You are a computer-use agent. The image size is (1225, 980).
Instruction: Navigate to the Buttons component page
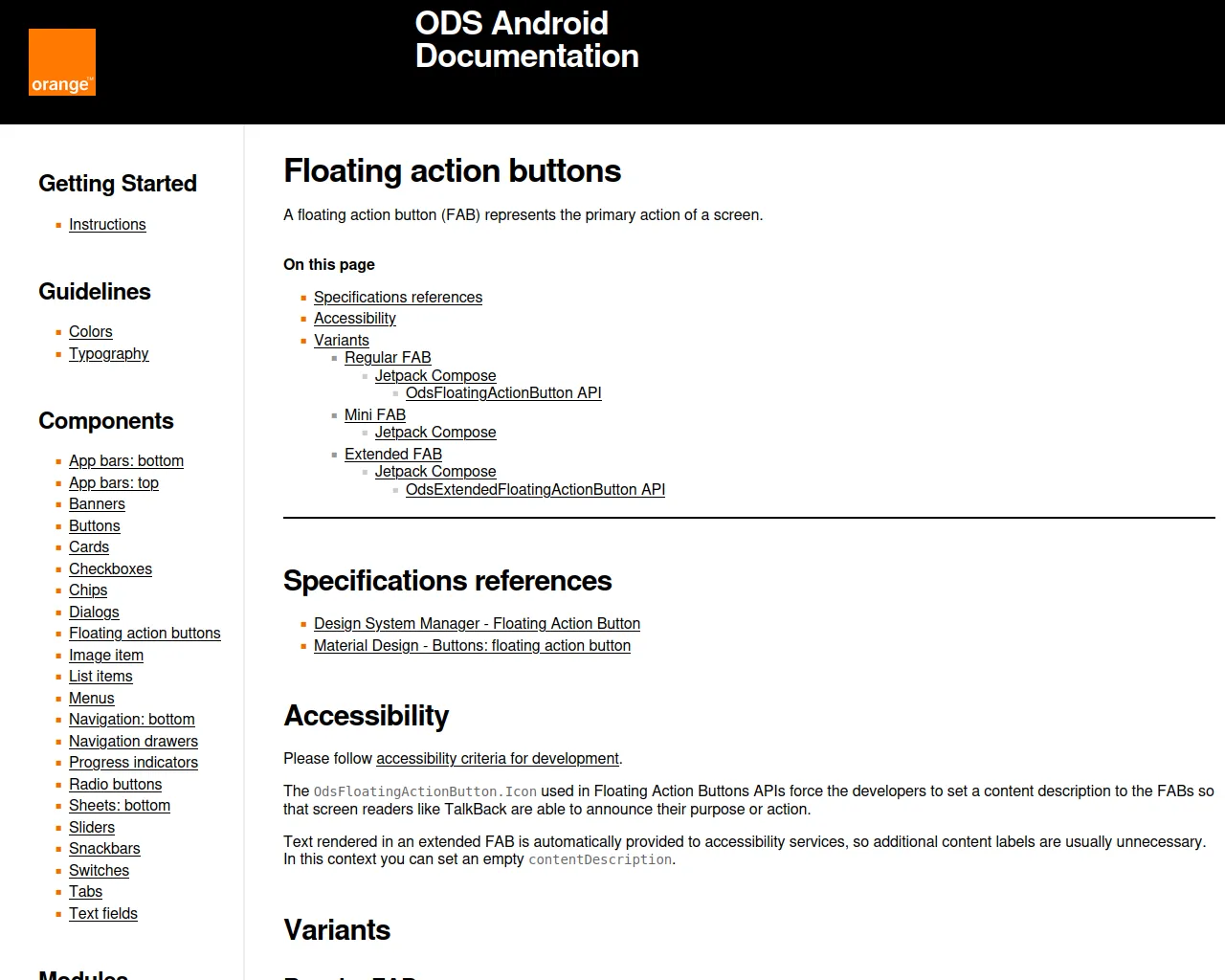[94, 526]
